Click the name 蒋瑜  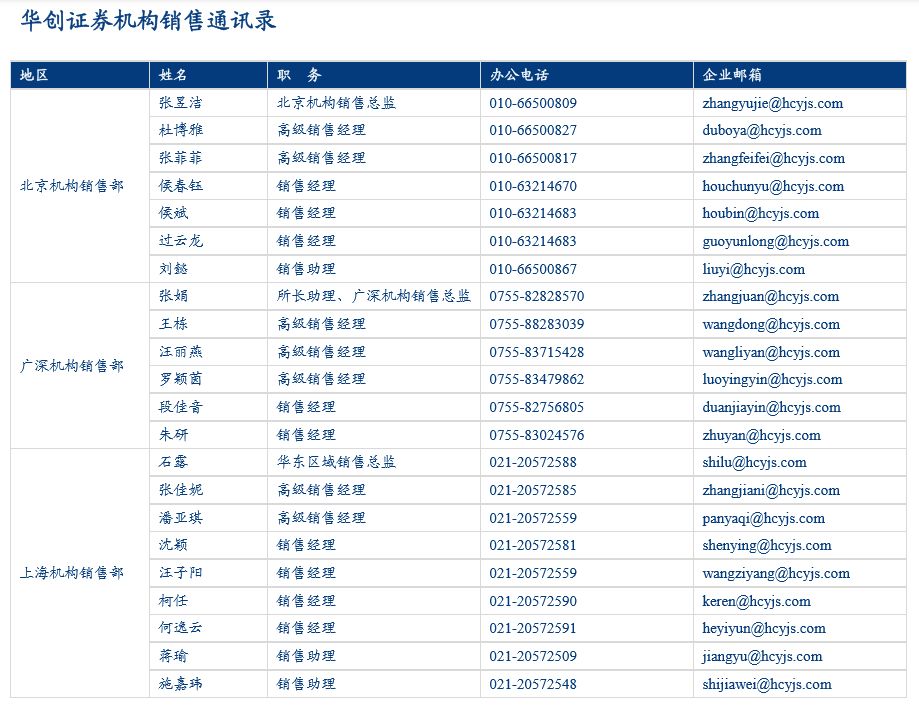173,656
